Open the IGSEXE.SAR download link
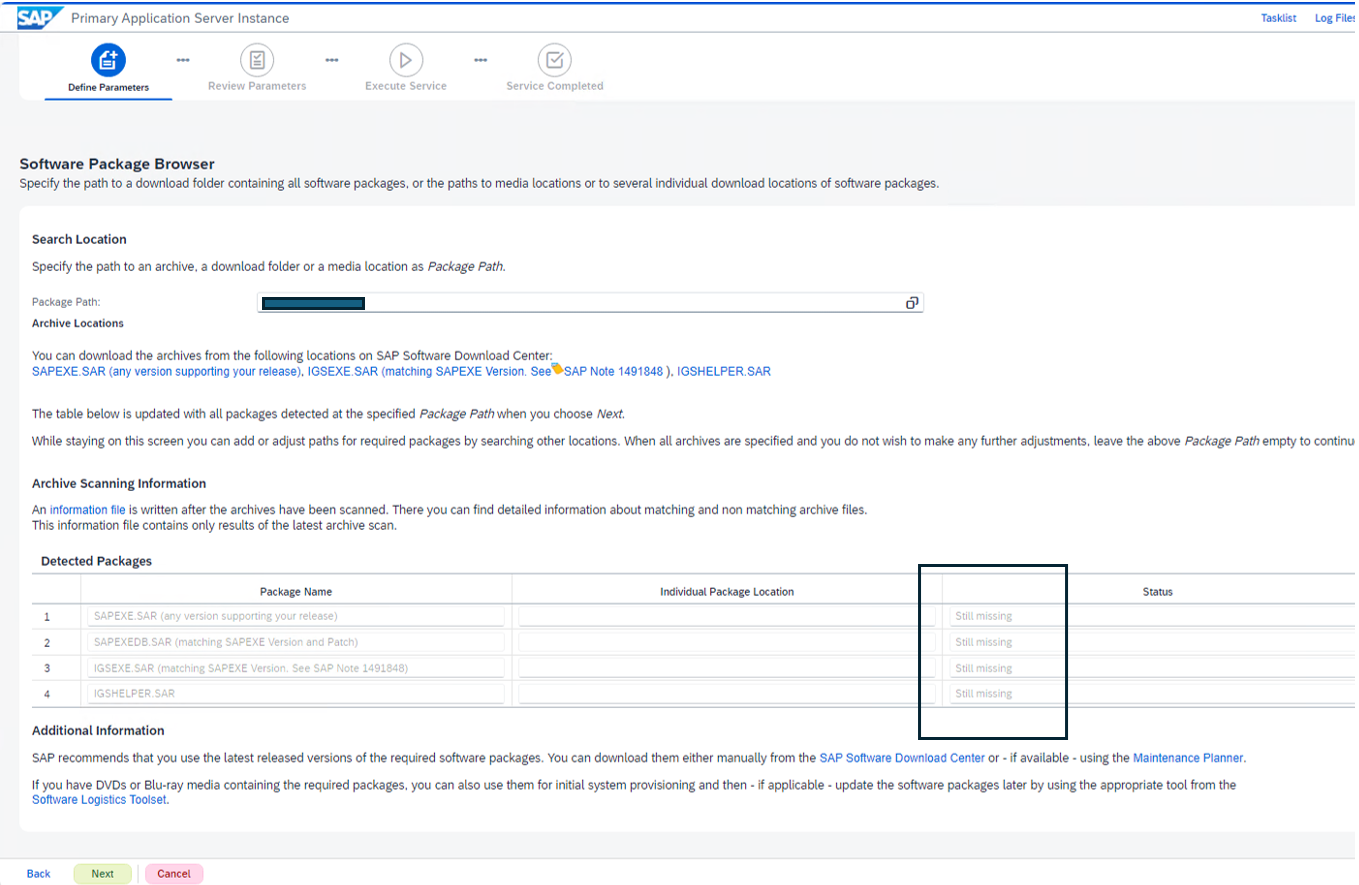Viewport: 1359px width, 885px height. (x=429, y=371)
